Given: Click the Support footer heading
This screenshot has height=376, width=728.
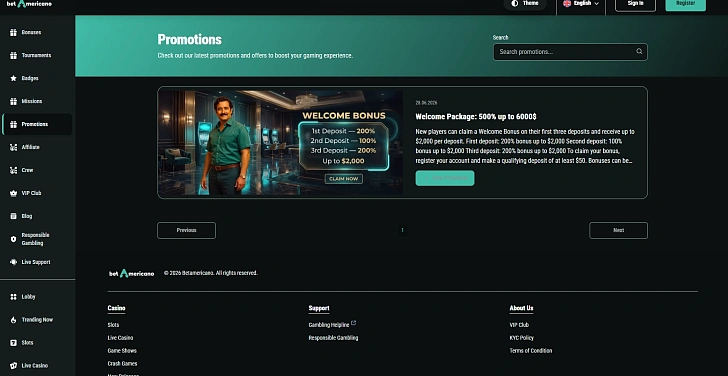Looking at the screenshot, I should tap(319, 308).
